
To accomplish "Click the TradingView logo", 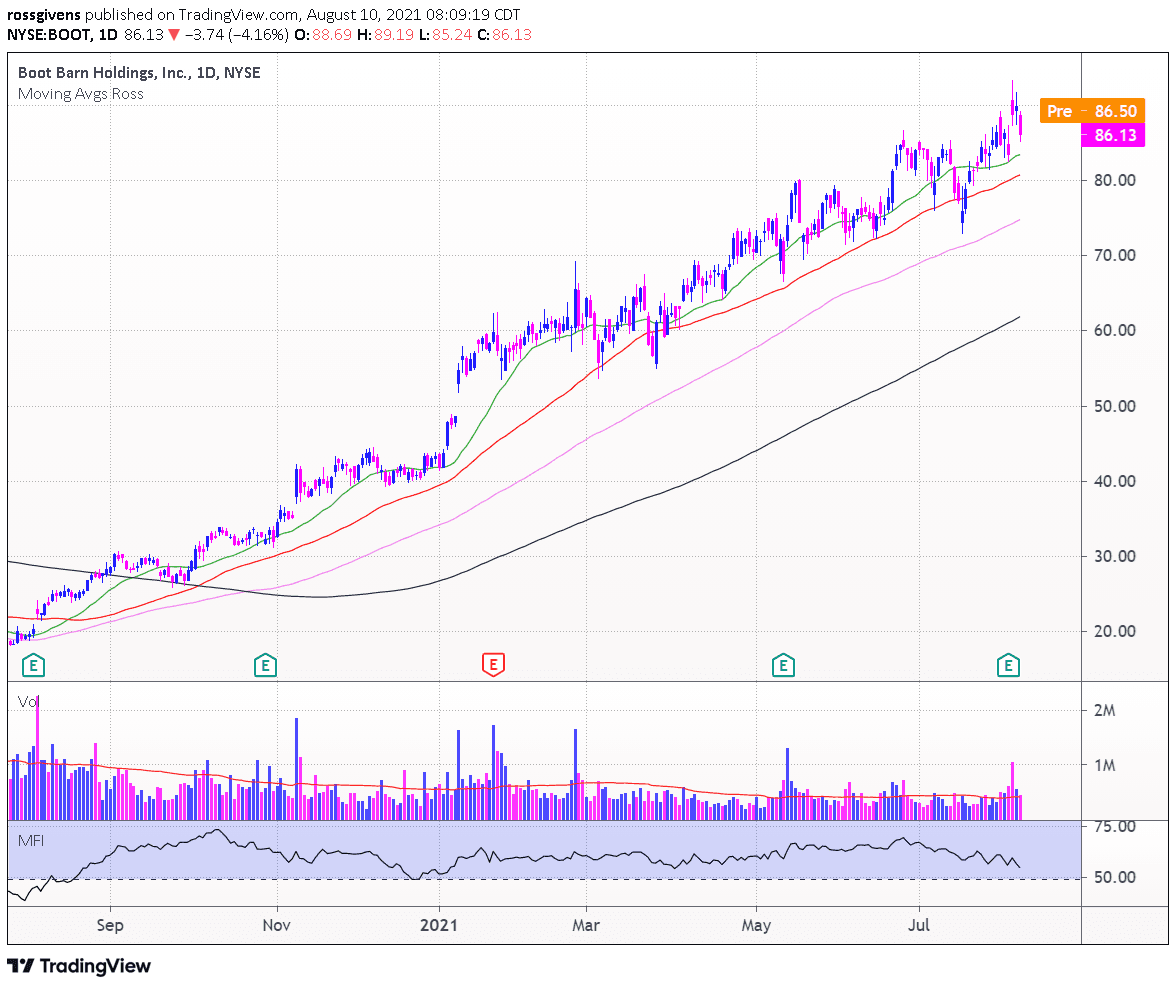I will (80, 966).
